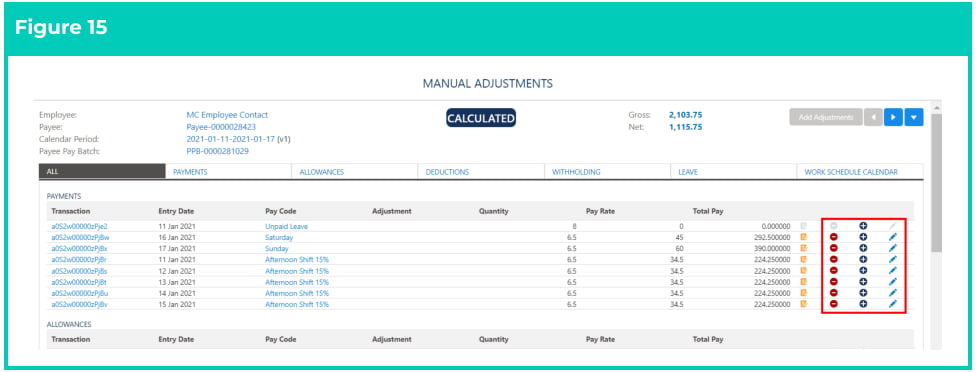Delete Afternoon Shift entry dated 12 Jan 2021
The height and width of the screenshot is (372, 976).
[833, 271]
